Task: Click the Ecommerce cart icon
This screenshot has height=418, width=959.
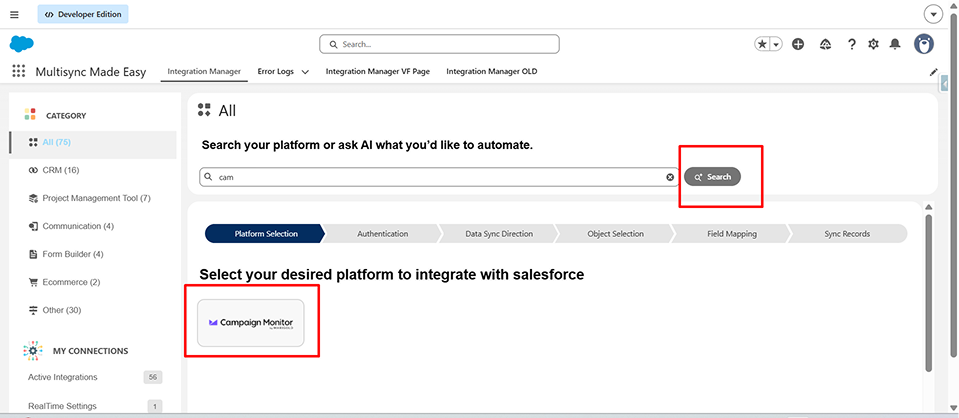Action: (x=33, y=282)
